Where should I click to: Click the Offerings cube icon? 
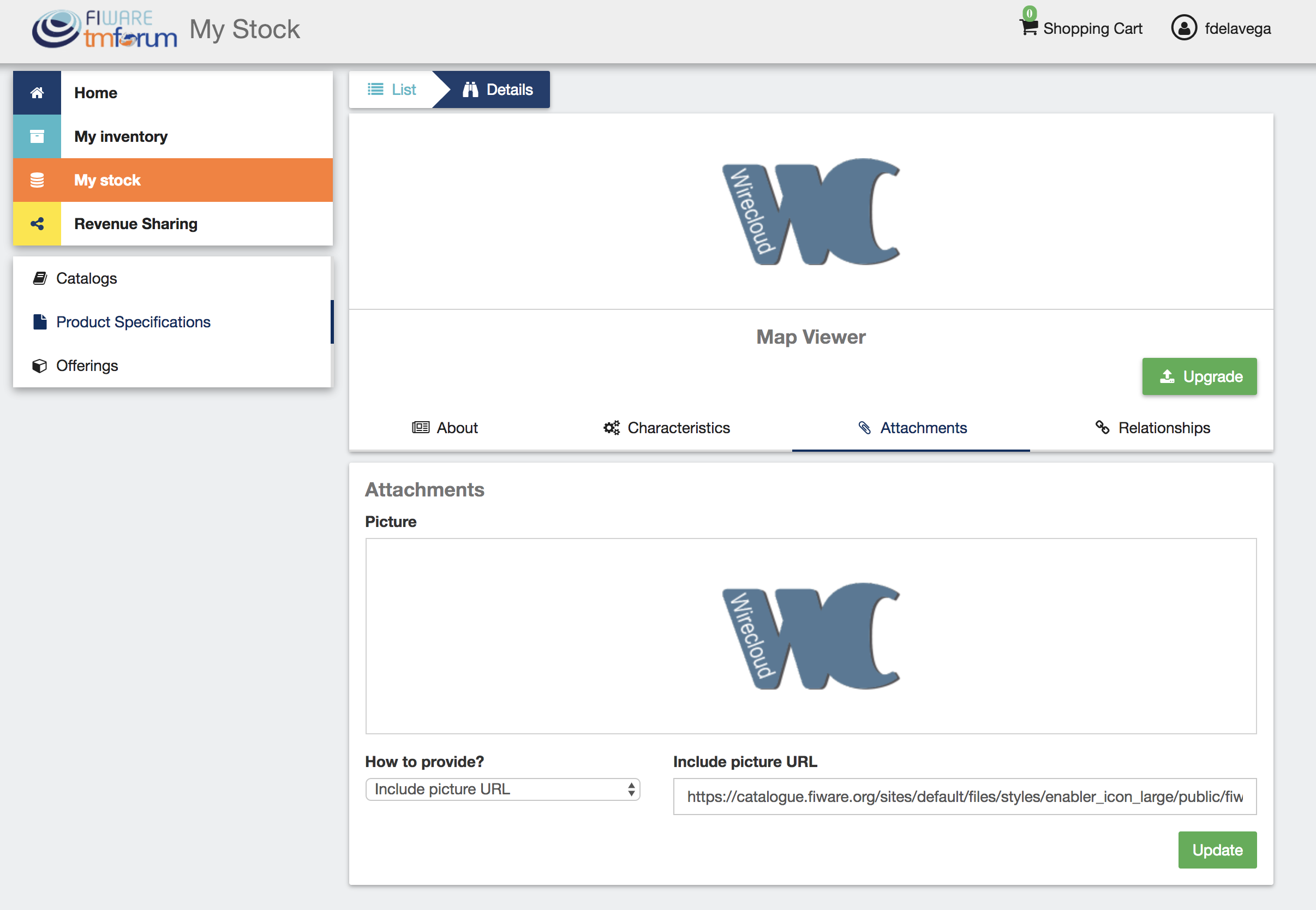pyautogui.click(x=39, y=366)
